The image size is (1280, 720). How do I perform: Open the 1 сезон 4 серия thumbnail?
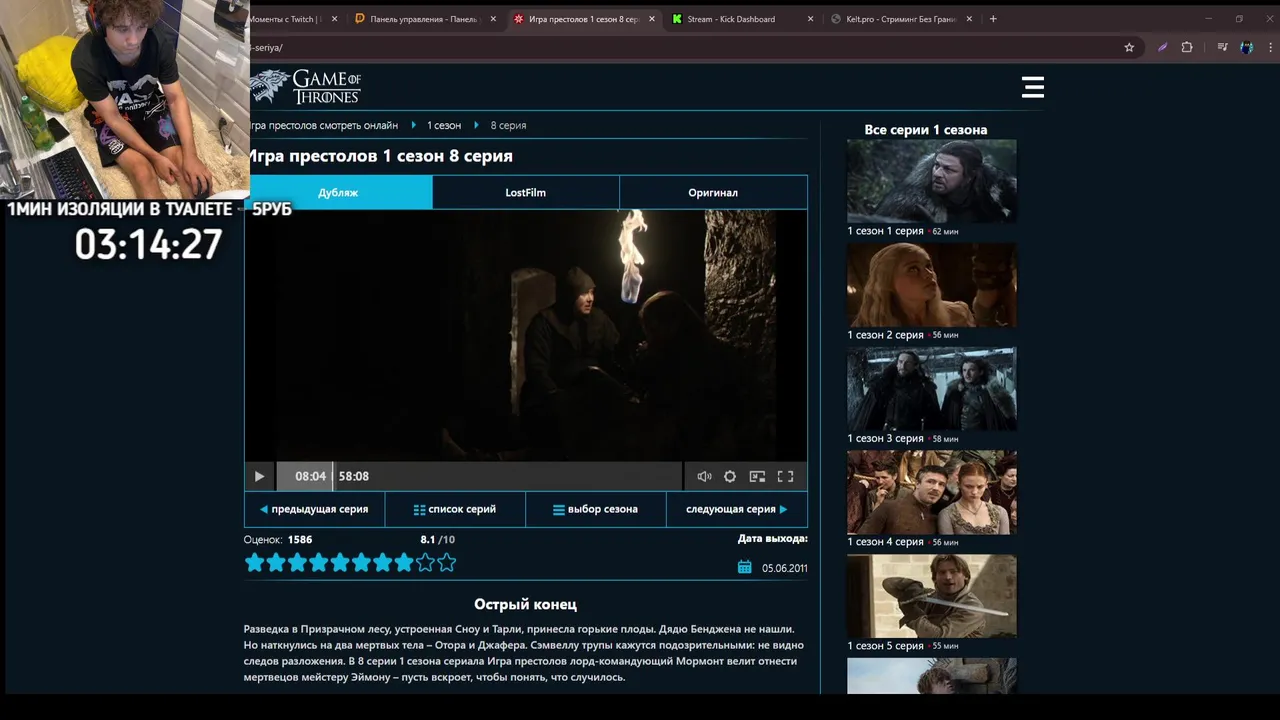pyautogui.click(x=932, y=492)
